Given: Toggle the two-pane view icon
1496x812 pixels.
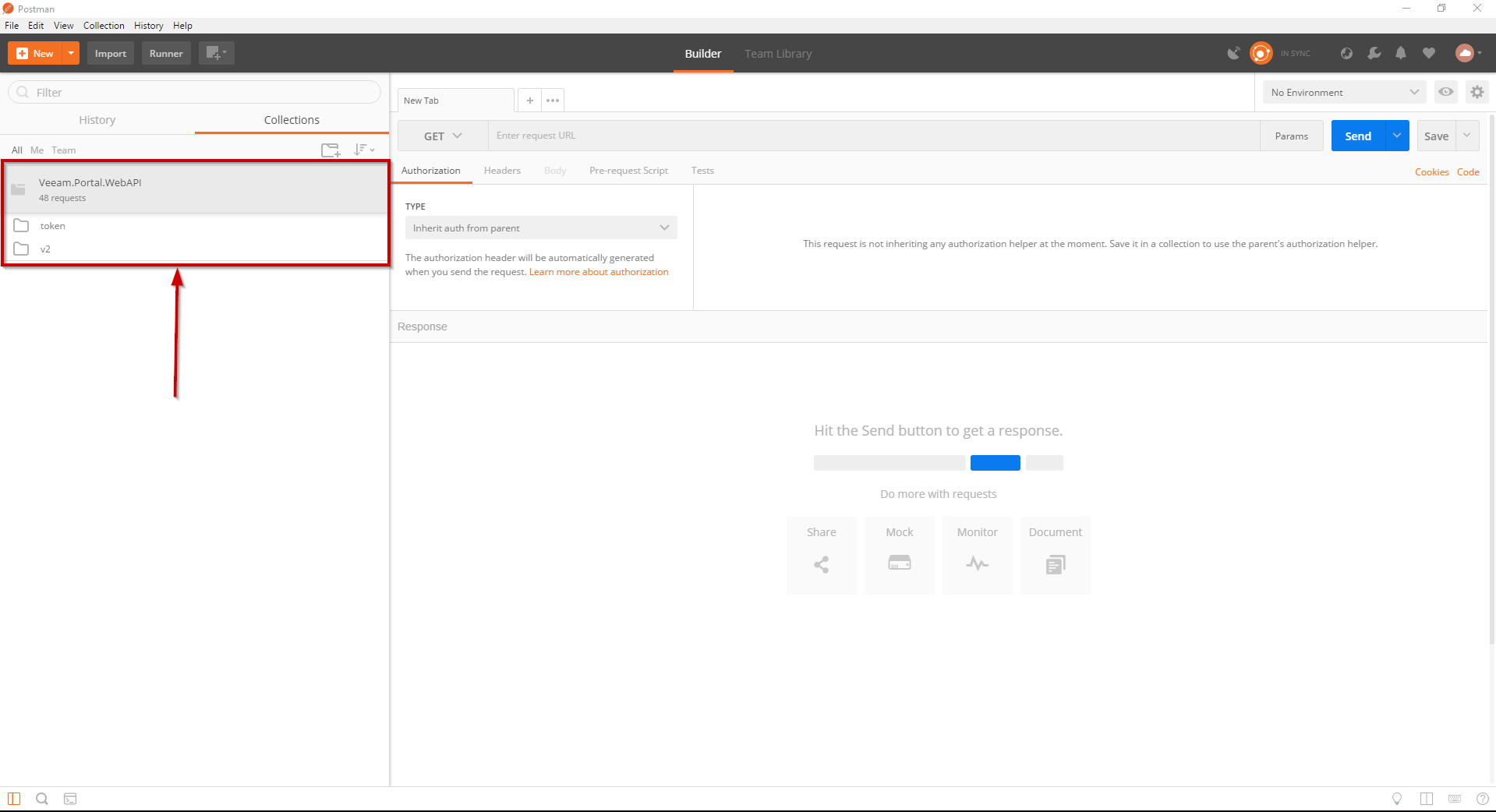Looking at the screenshot, I should pos(1427,798).
